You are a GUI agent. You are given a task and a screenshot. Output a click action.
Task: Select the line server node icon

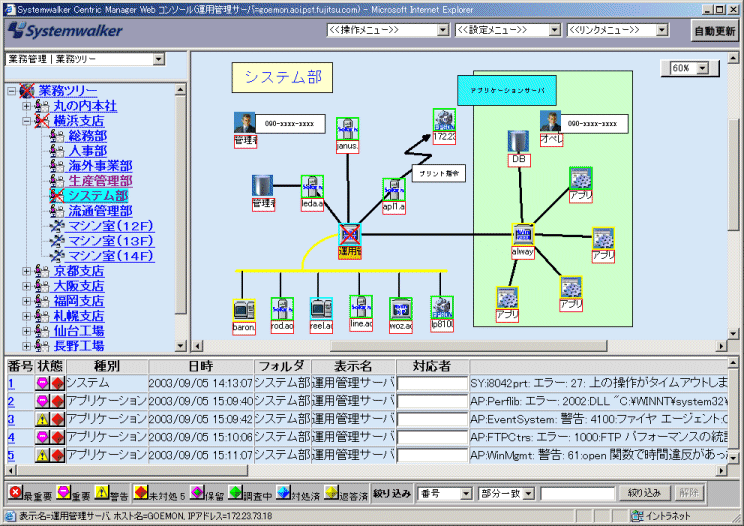361,307
